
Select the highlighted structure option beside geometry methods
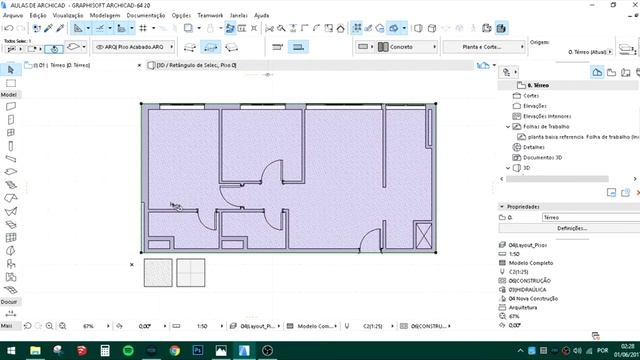pos(298,47)
